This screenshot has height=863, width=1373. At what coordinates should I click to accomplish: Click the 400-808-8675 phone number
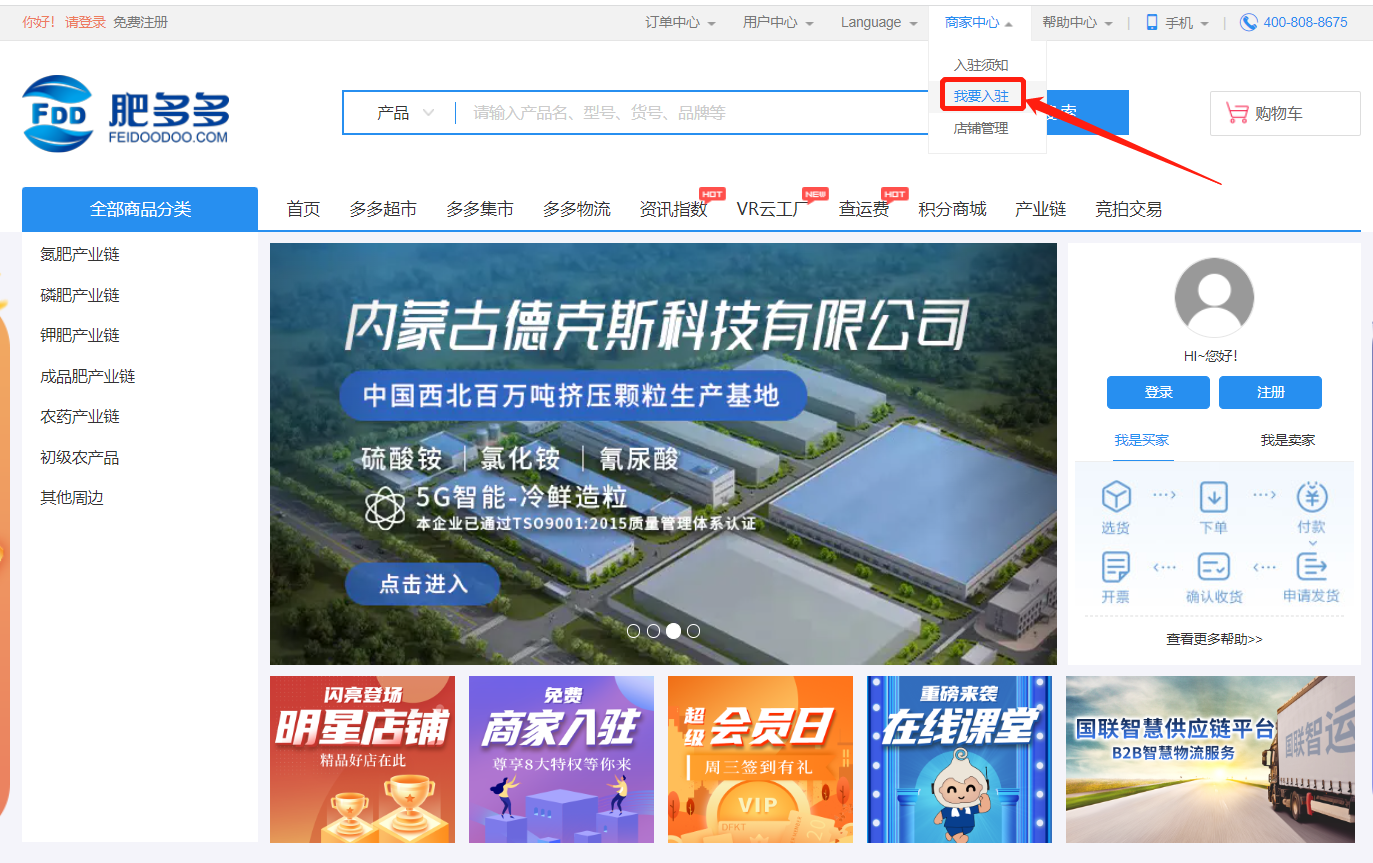(x=1305, y=22)
